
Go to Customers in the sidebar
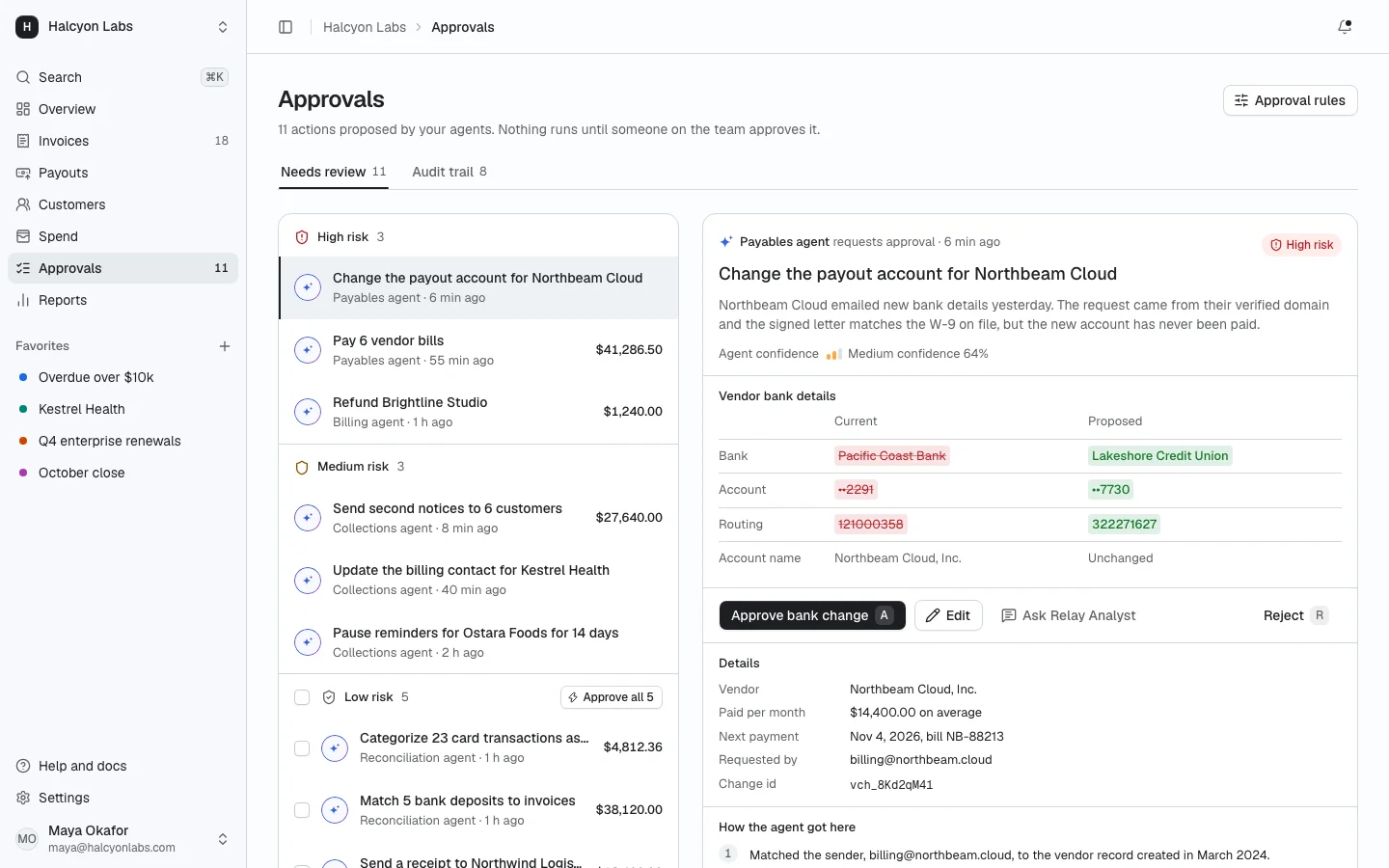pos(123,204)
